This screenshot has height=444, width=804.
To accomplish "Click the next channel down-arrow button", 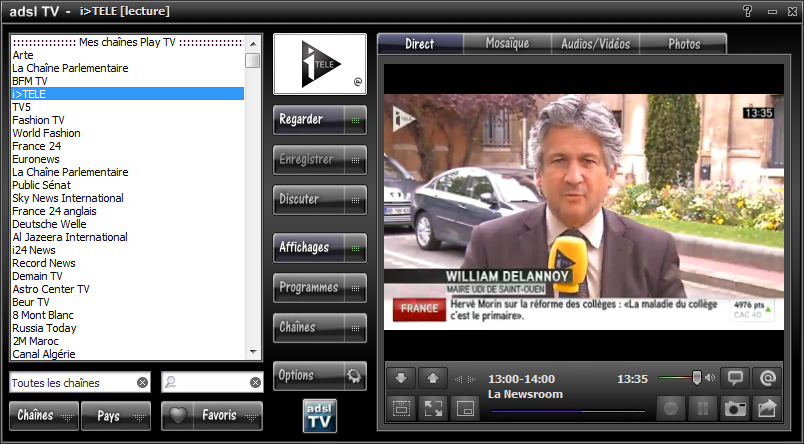I will point(401,379).
